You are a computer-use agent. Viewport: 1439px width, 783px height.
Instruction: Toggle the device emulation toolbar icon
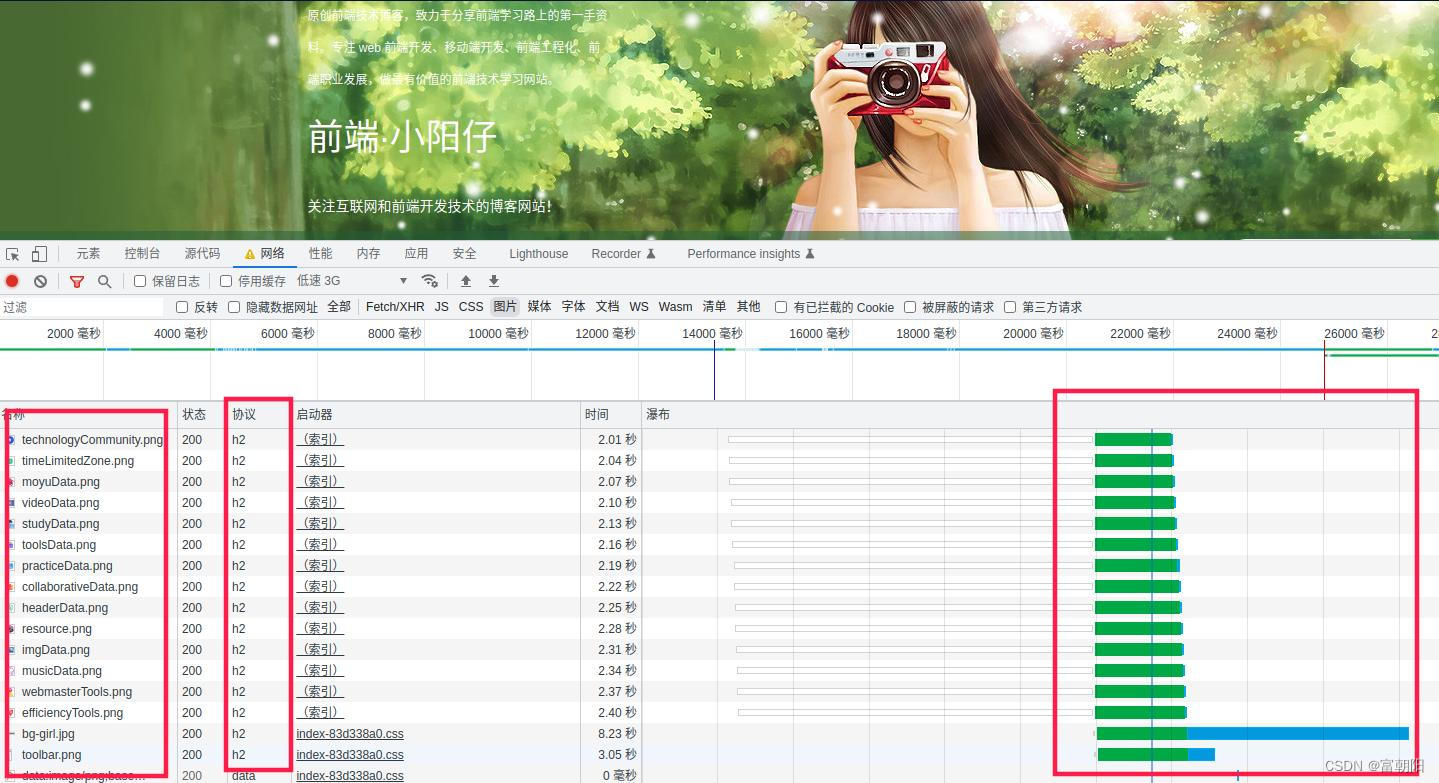39,254
